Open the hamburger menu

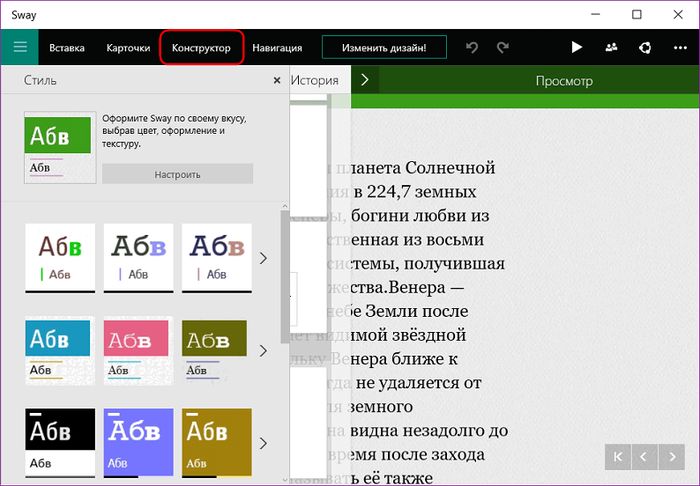point(19,47)
